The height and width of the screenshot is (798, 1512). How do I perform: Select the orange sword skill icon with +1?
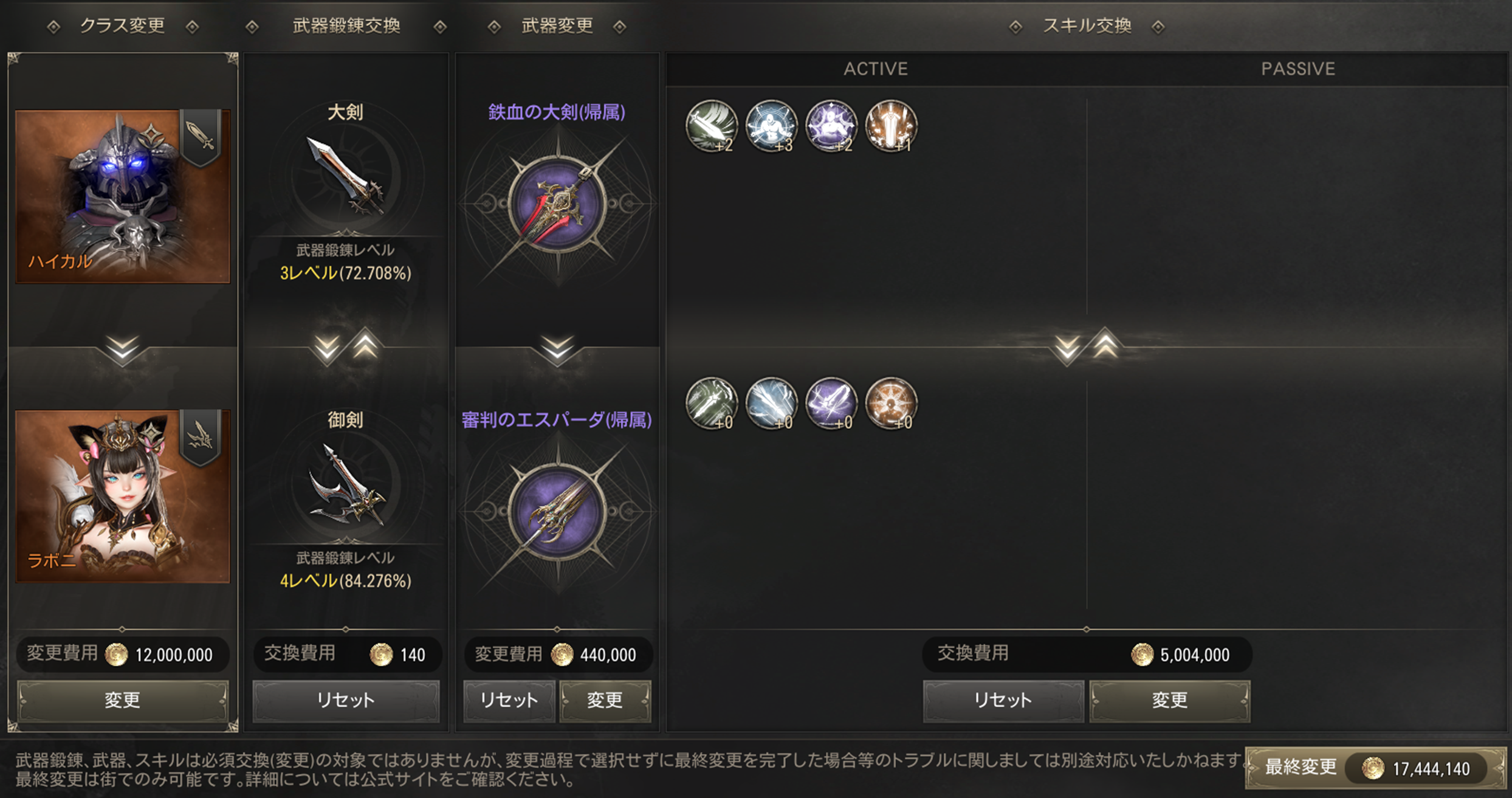point(891,126)
